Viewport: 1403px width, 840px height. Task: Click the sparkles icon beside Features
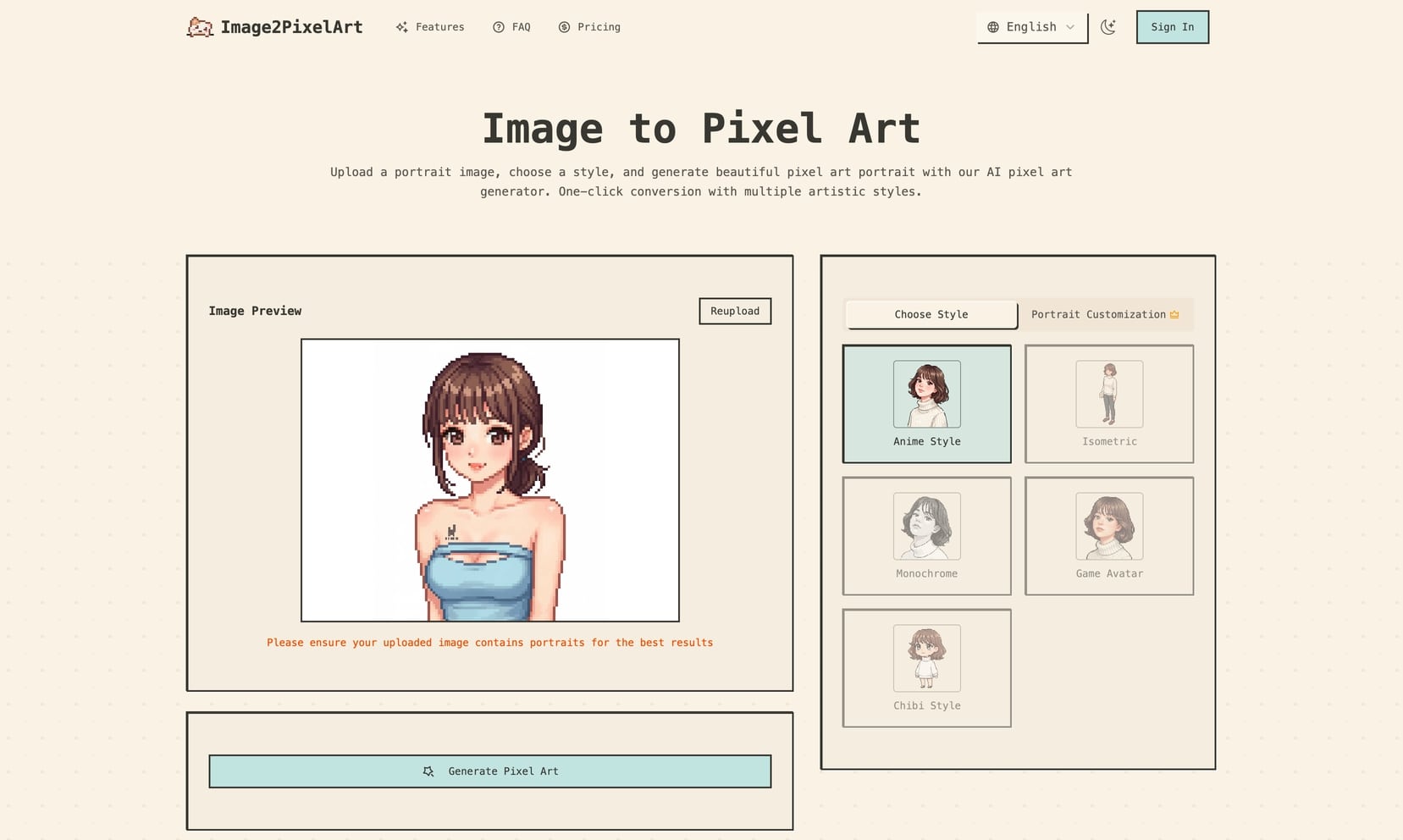coord(402,26)
